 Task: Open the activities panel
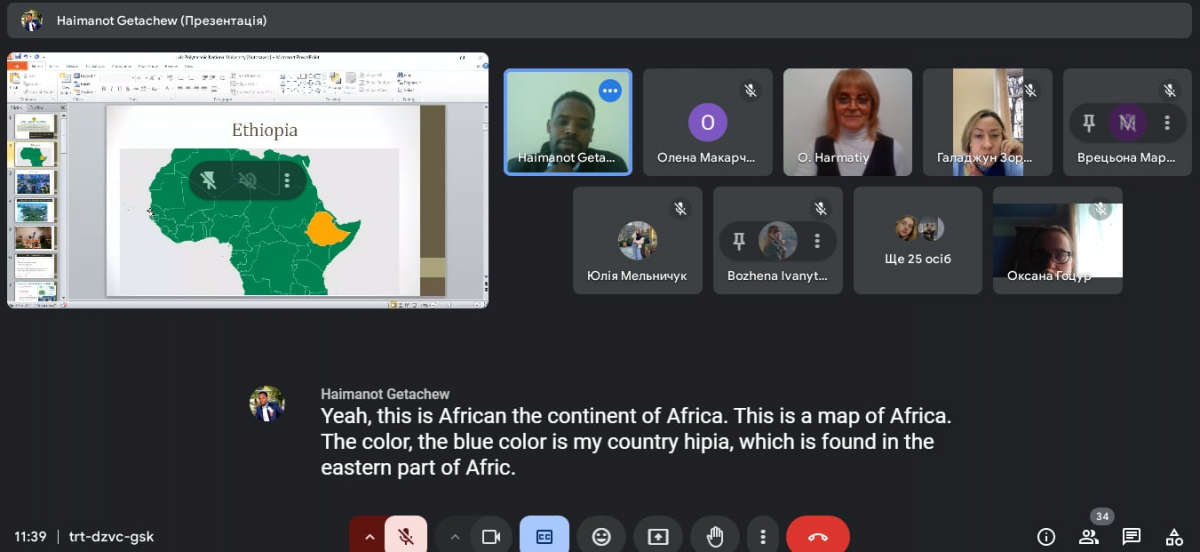point(1175,537)
